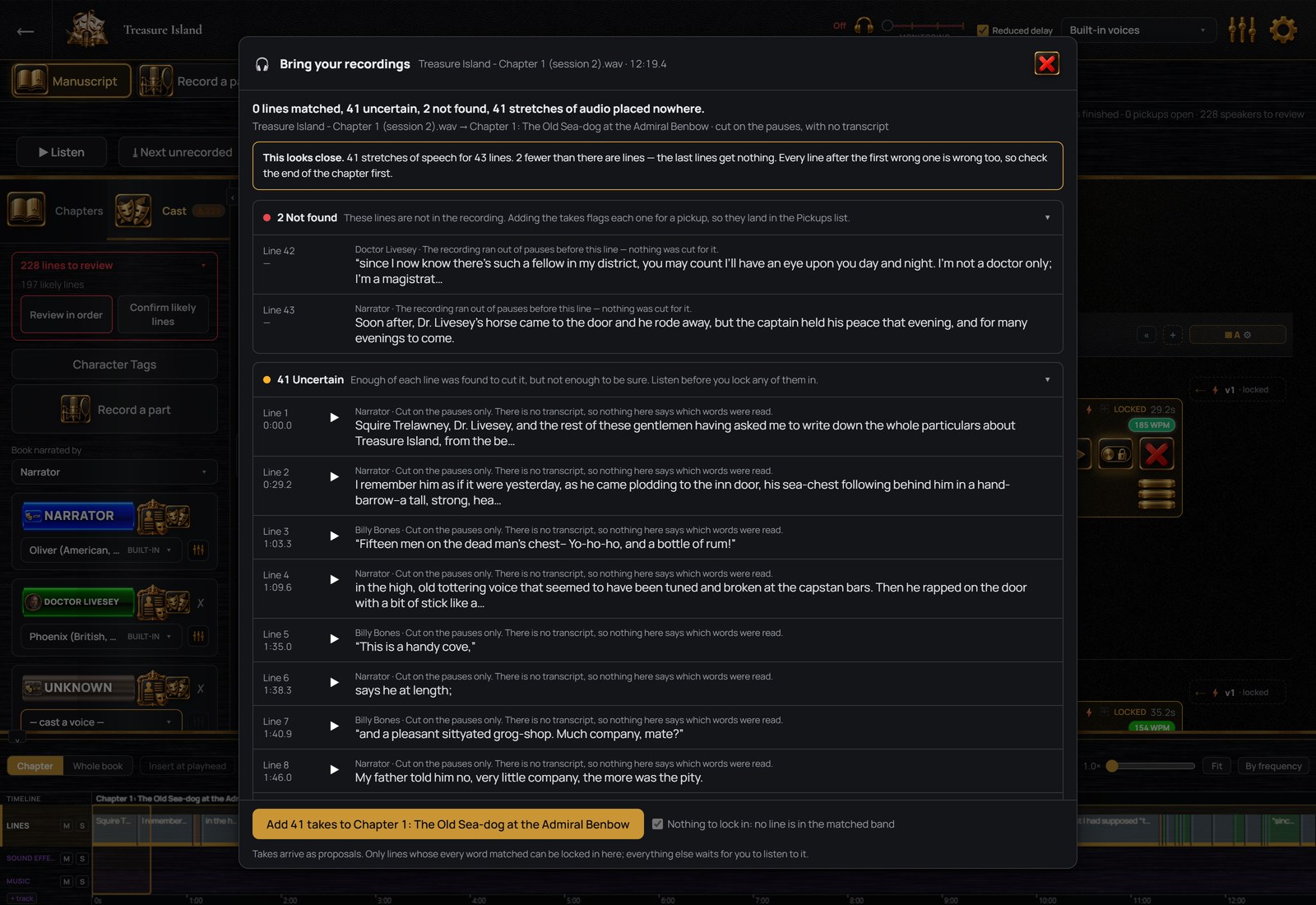Switch to the Manuscript tab
The image size is (1316, 905).
point(72,81)
